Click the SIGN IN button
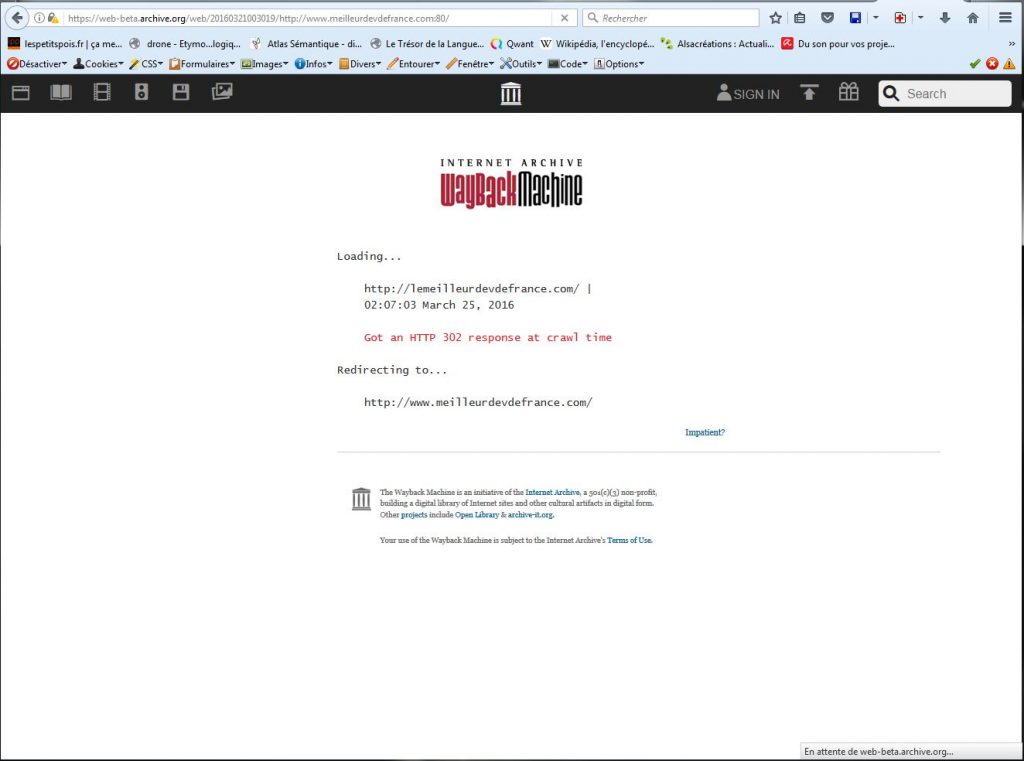Screen dimensions: 1024x761 pyautogui.click(x=748, y=94)
